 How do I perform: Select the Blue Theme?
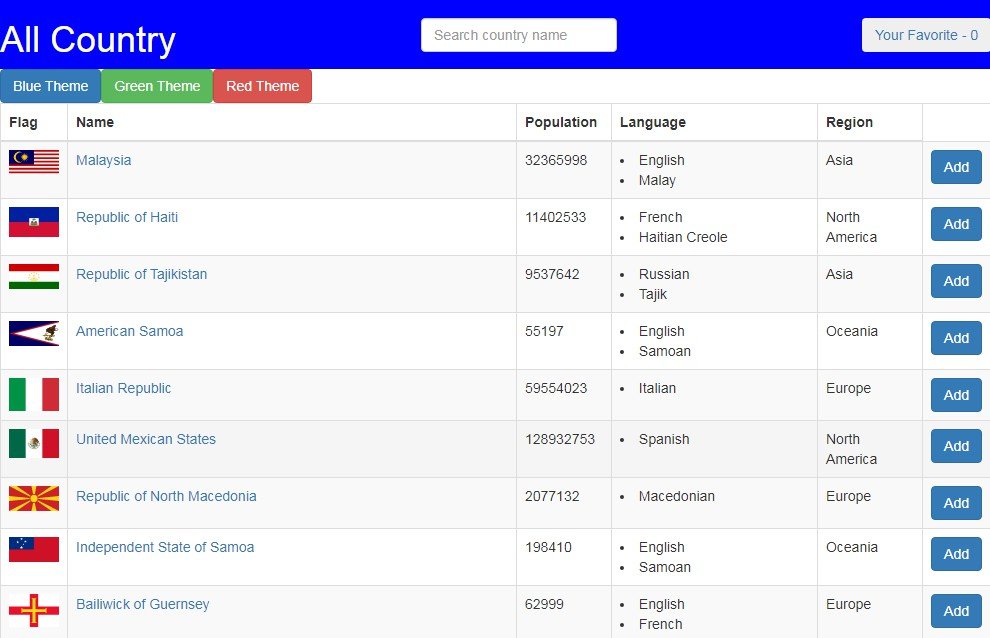click(x=50, y=86)
